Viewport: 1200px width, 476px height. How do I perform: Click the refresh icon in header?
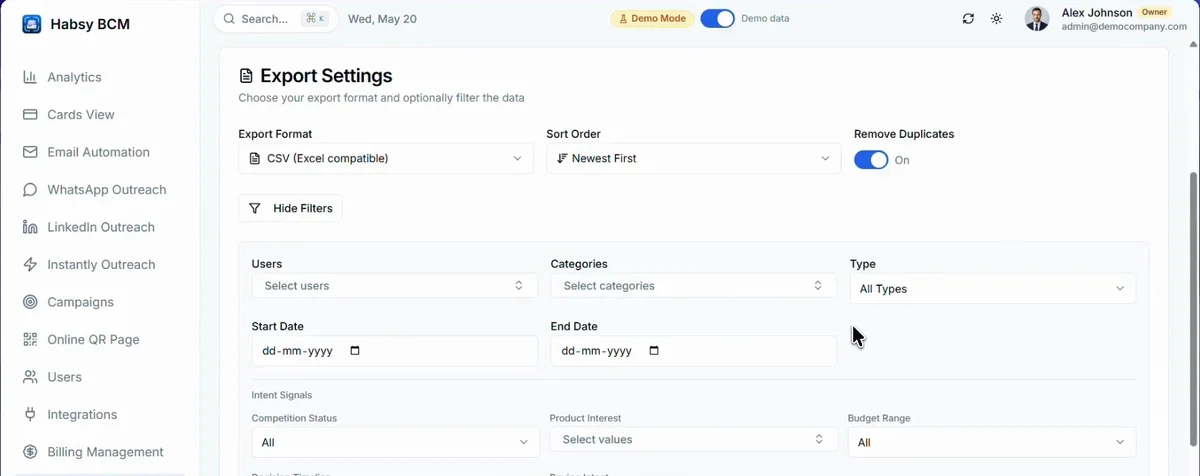(968, 19)
